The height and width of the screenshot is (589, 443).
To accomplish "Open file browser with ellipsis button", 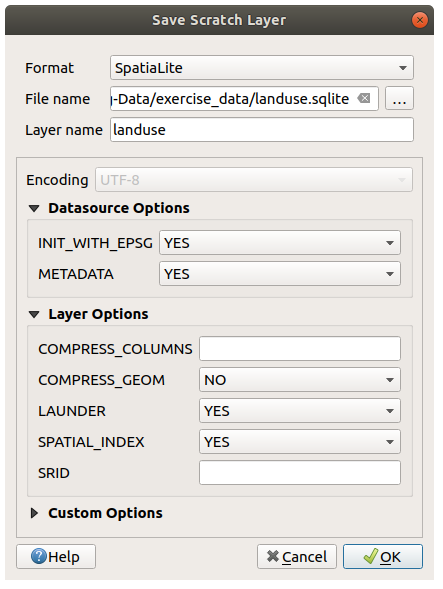I will click(x=399, y=98).
